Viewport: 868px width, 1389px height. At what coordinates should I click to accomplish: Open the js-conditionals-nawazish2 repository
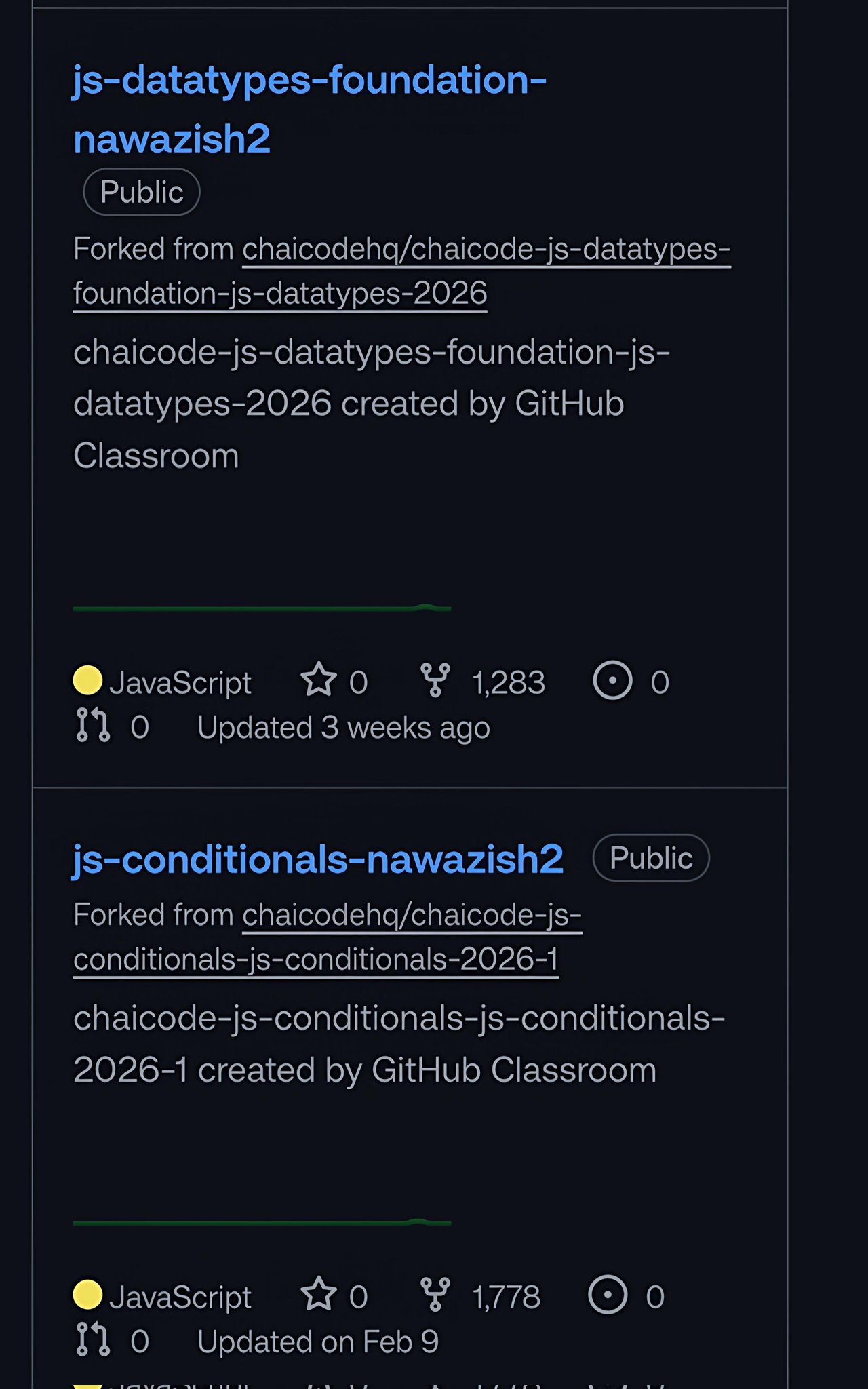pos(318,859)
